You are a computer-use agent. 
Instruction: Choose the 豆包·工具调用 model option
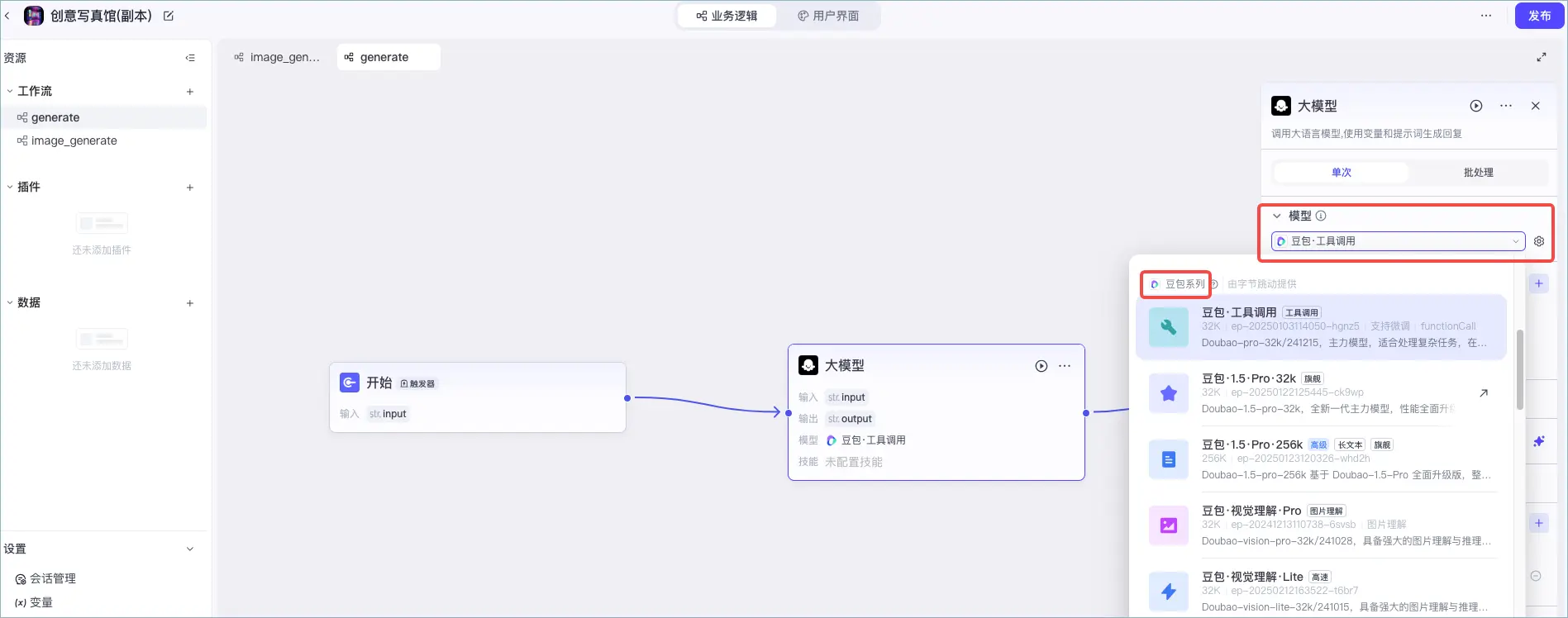[1321, 327]
